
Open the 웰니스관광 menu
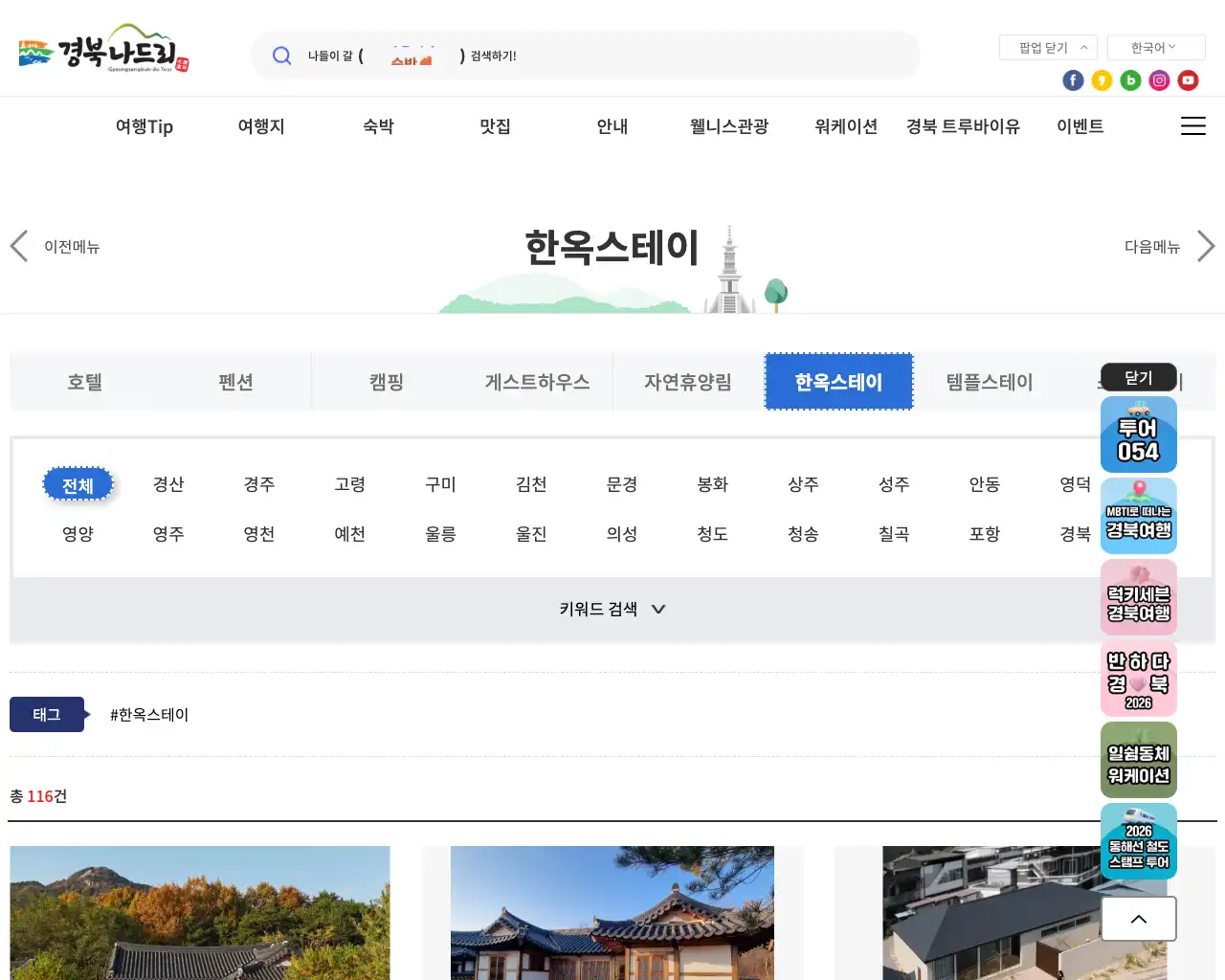point(729,126)
